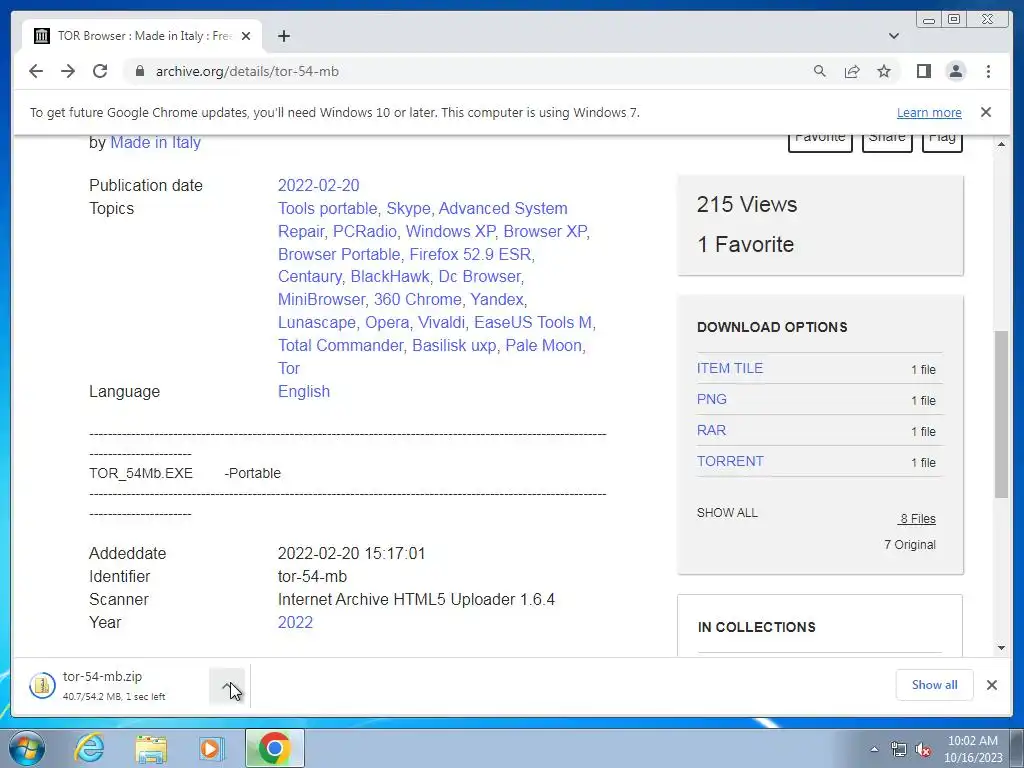1024x768 pixels.
Task: Open the Tor topic link
Action: (x=289, y=368)
